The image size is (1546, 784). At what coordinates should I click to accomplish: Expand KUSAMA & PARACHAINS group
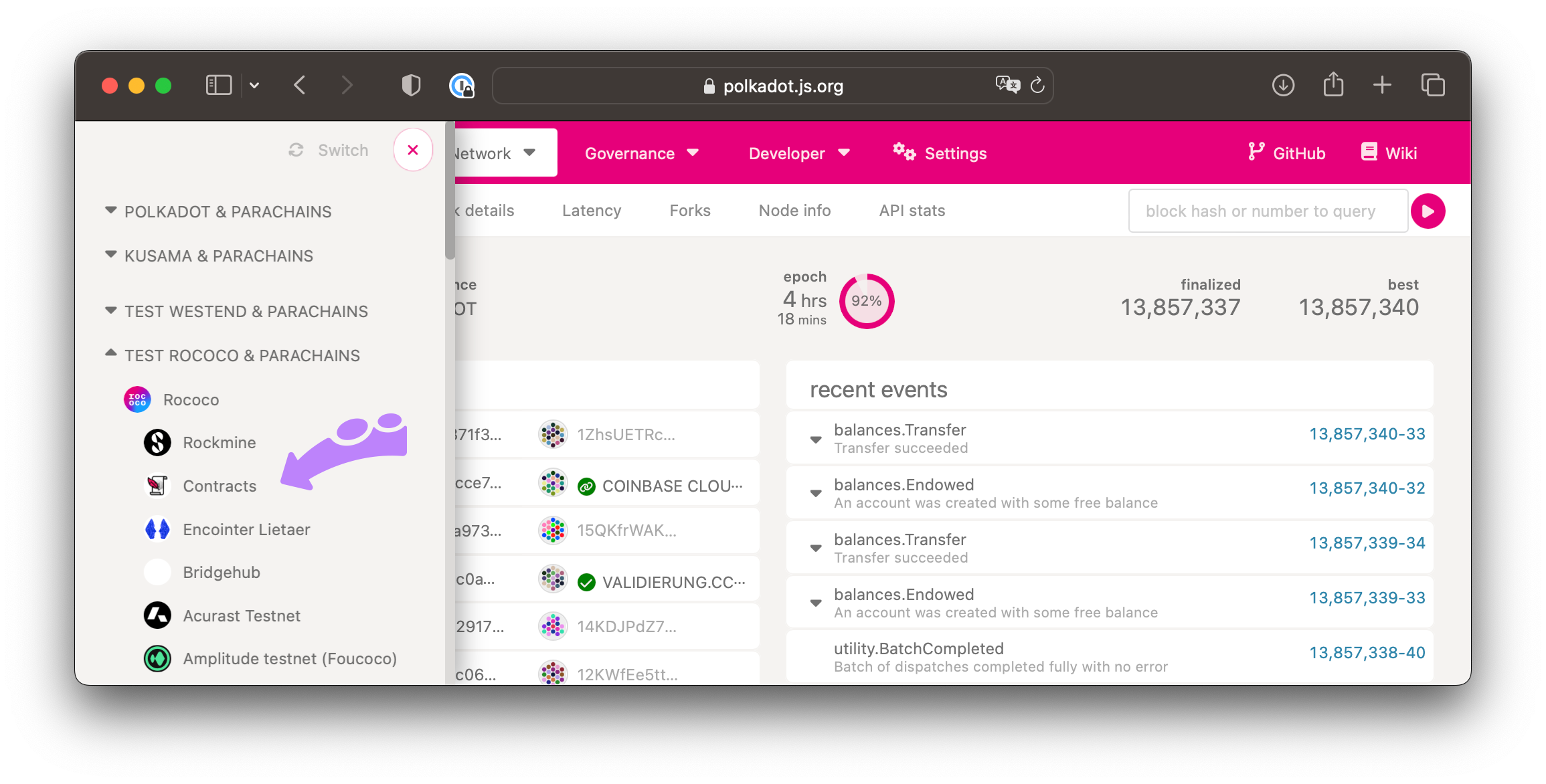209,256
